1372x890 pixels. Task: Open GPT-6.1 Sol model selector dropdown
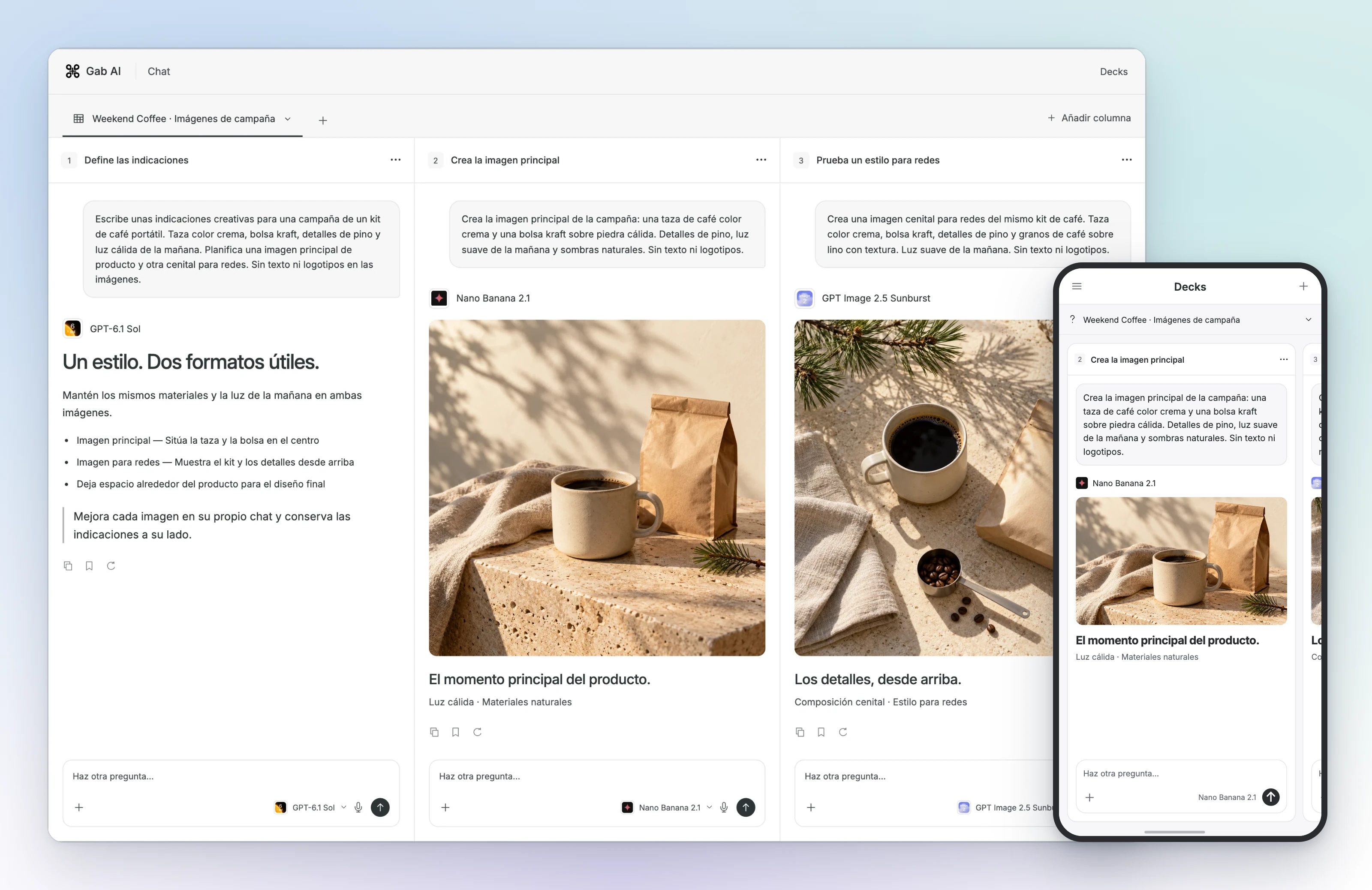[311, 808]
